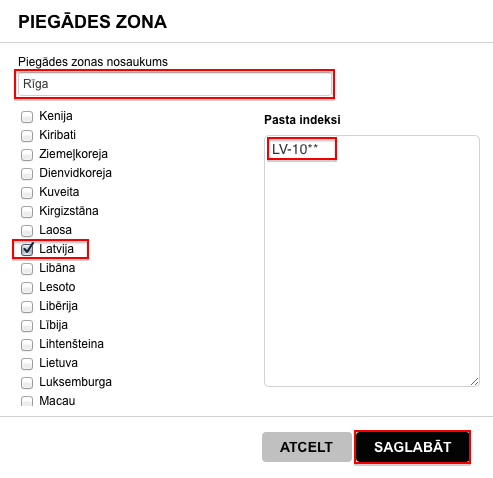This screenshot has width=493, height=478.
Task: Check the Libāna checkbox
Action: click(x=27, y=269)
